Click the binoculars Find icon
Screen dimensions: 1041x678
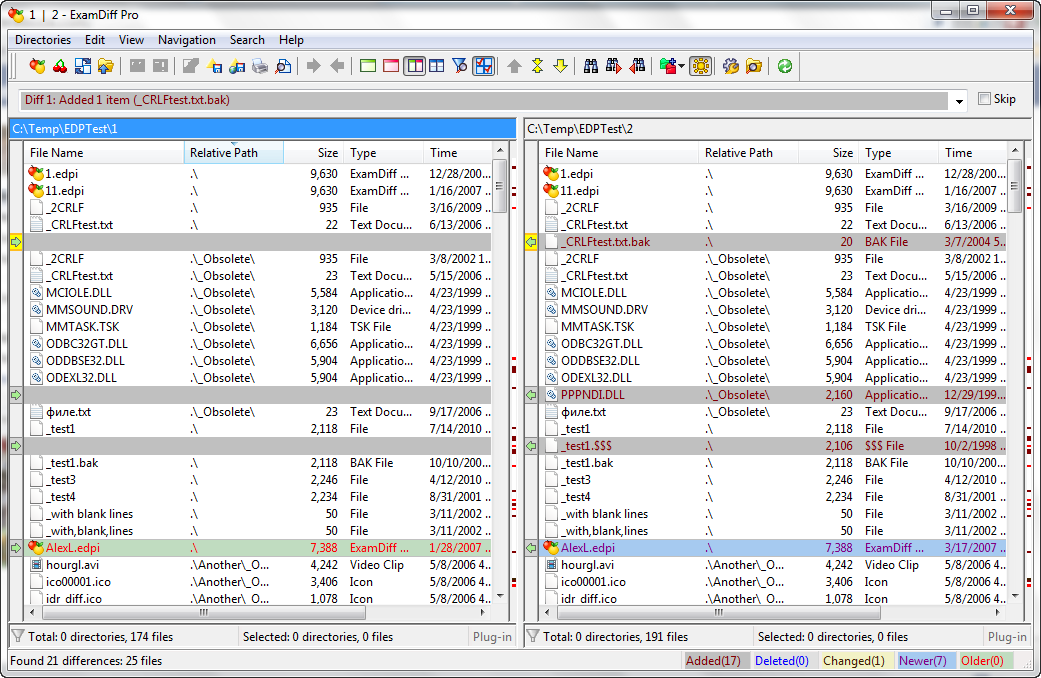pyautogui.click(x=590, y=66)
